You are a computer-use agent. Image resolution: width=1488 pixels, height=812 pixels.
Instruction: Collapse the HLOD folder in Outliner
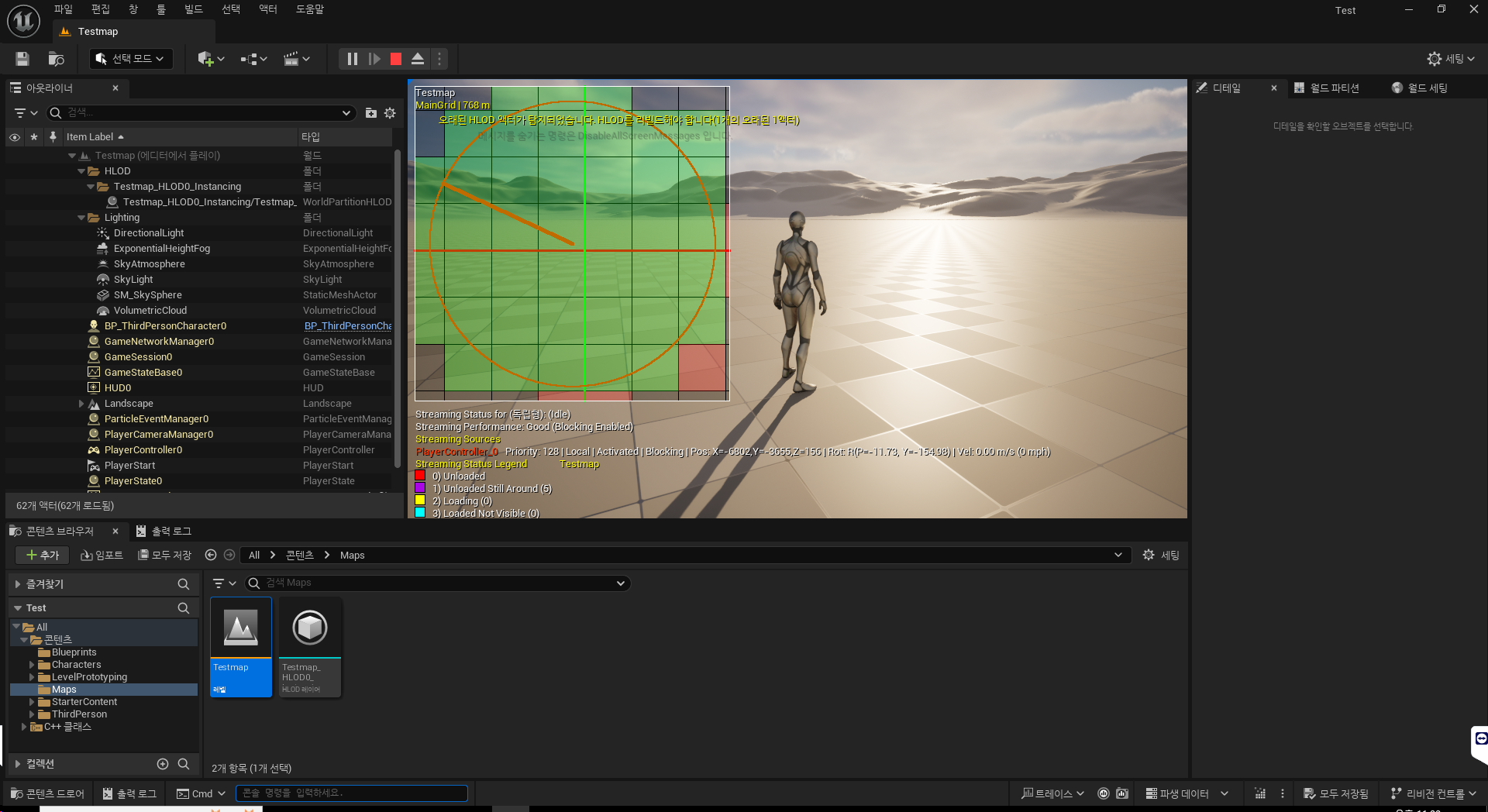[x=81, y=171]
